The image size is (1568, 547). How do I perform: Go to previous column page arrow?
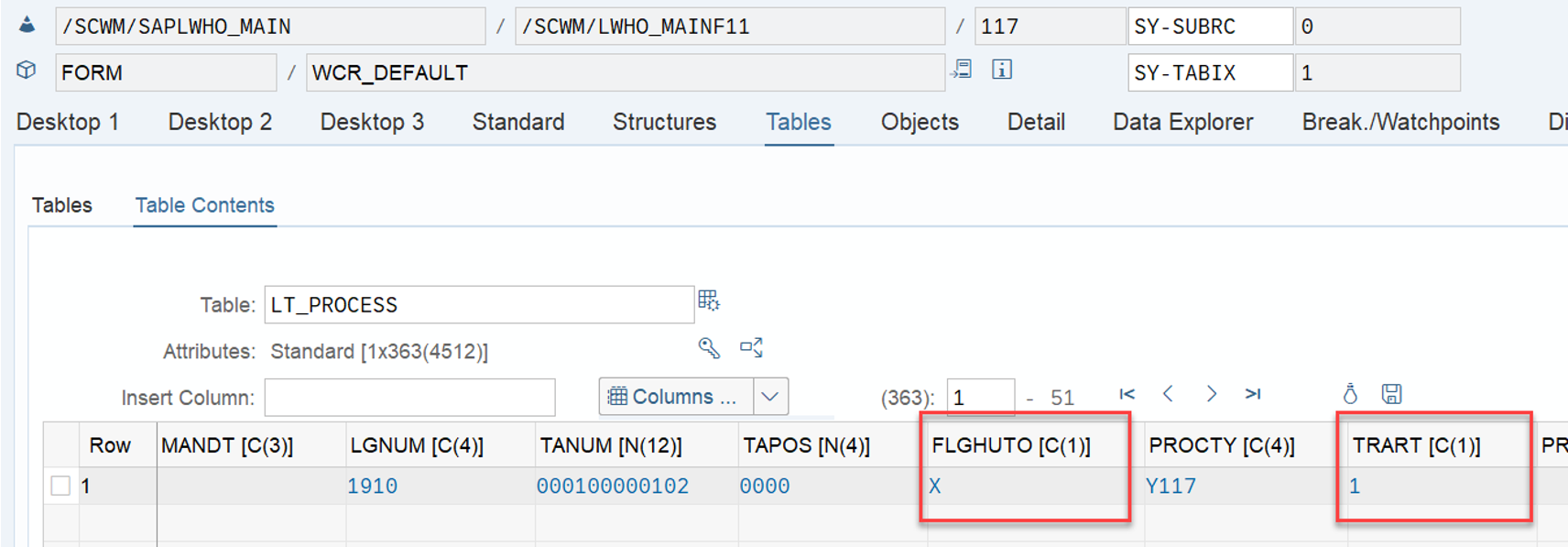point(1168,394)
